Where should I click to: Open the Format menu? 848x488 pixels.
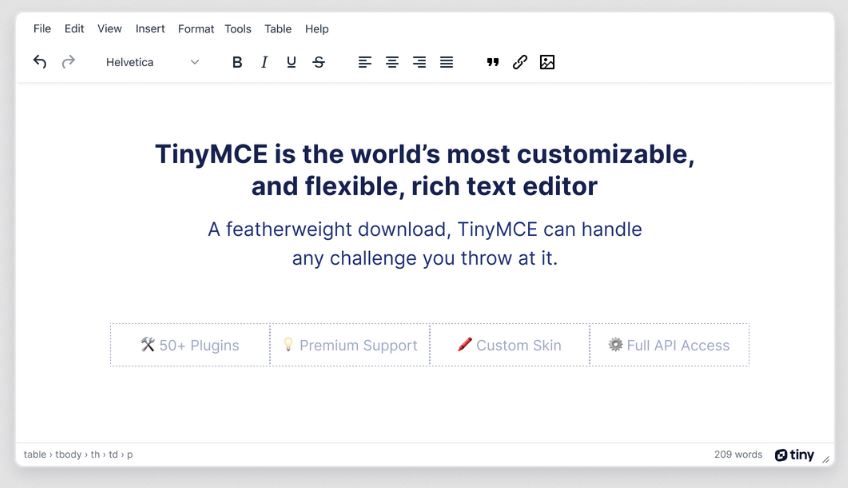coord(196,29)
